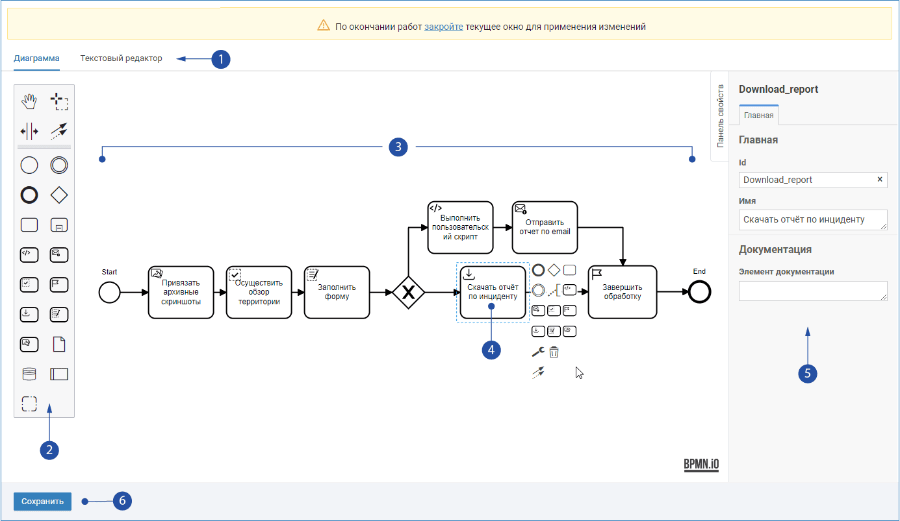This screenshot has height=521, width=900.
Task: Pick dashed group icon in palette
Action: coord(29,404)
